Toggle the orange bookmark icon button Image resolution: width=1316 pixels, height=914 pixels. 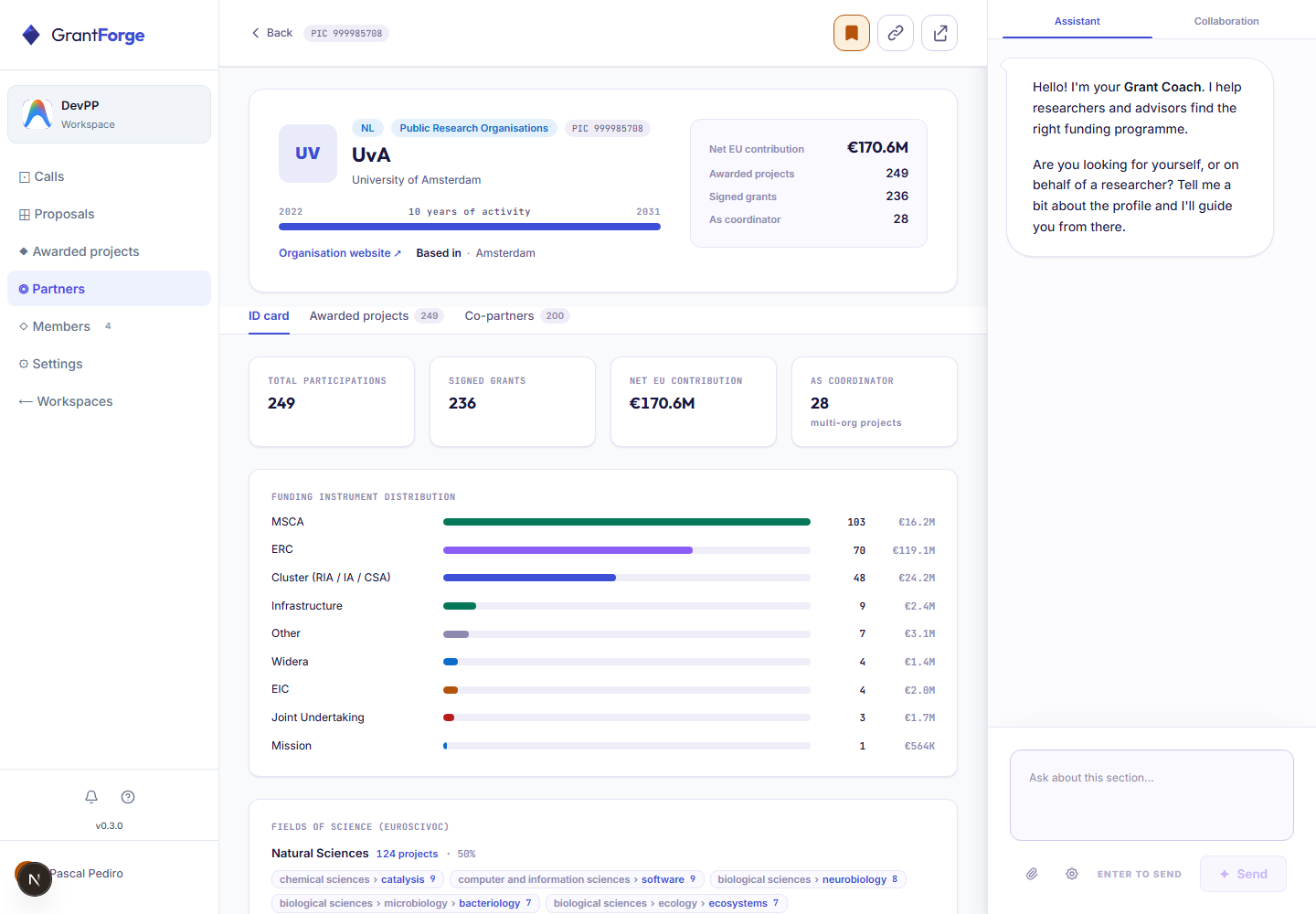click(851, 33)
